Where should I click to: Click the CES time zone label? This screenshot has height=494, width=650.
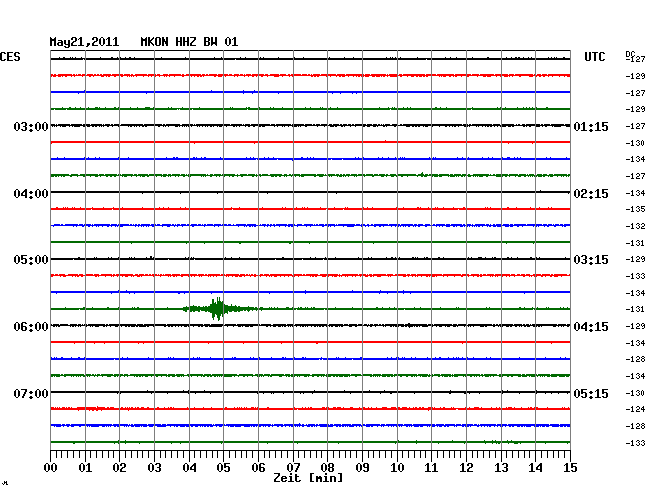pyautogui.click(x=10, y=57)
